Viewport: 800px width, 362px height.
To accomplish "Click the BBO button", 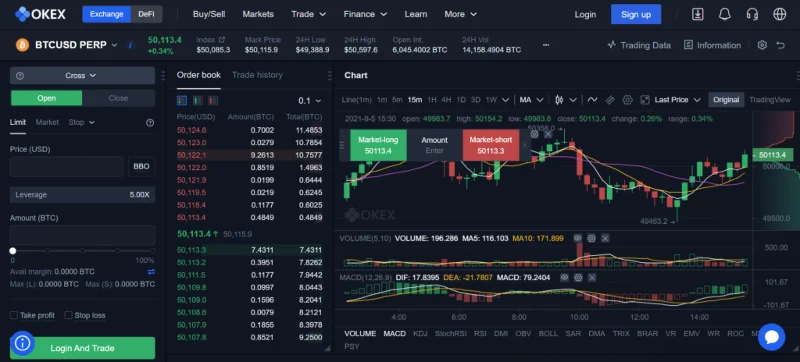I will point(141,167).
